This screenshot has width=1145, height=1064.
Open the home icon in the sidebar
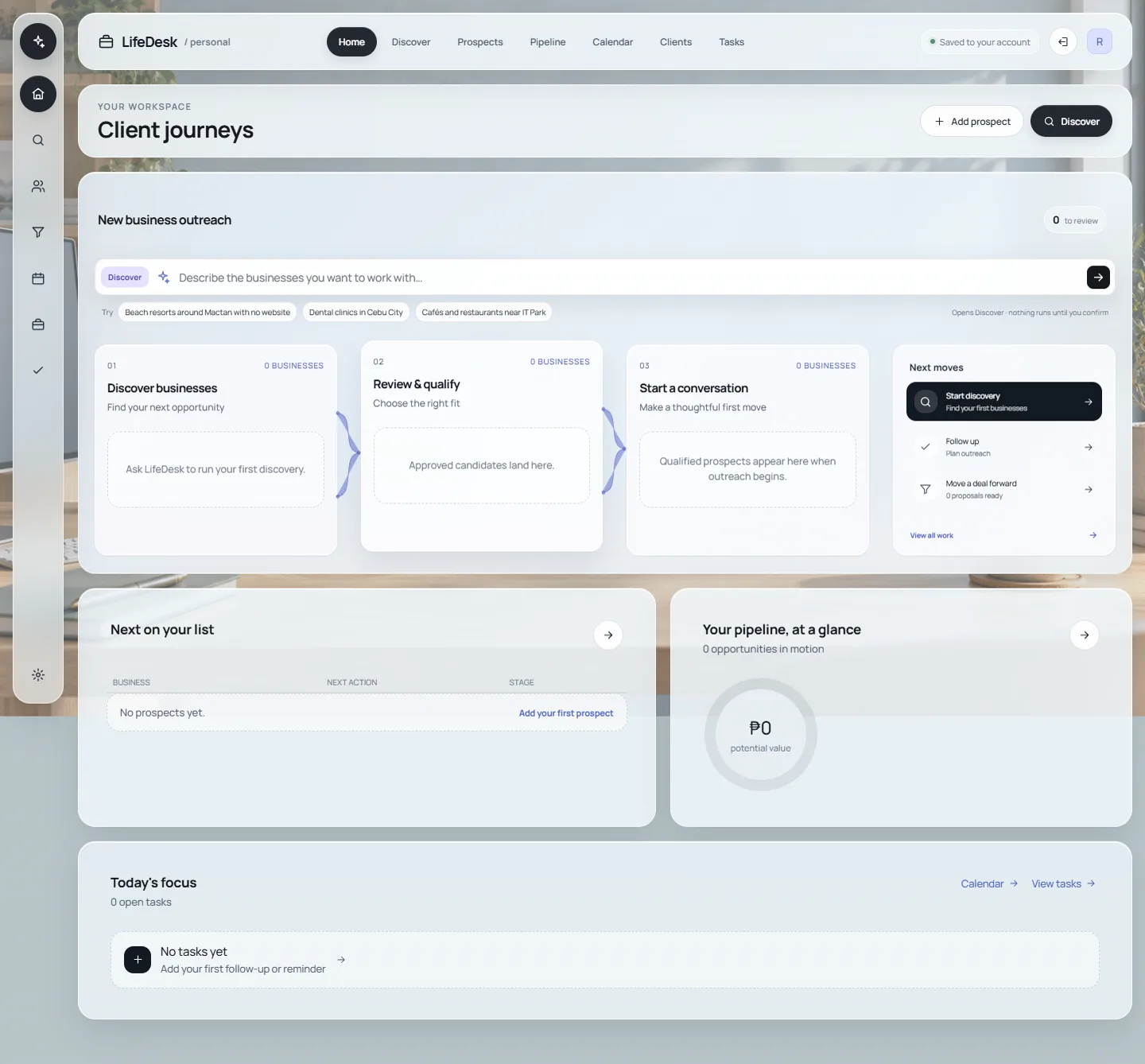click(38, 94)
